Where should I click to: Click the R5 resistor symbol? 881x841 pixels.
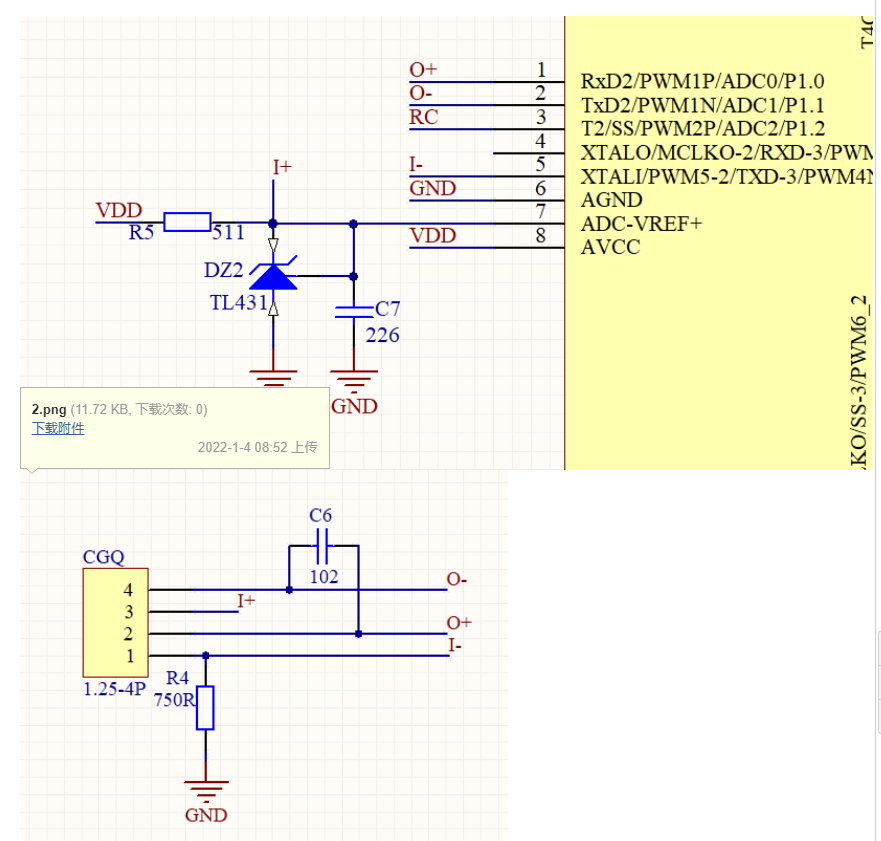pyautogui.click(x=187, y=222)
